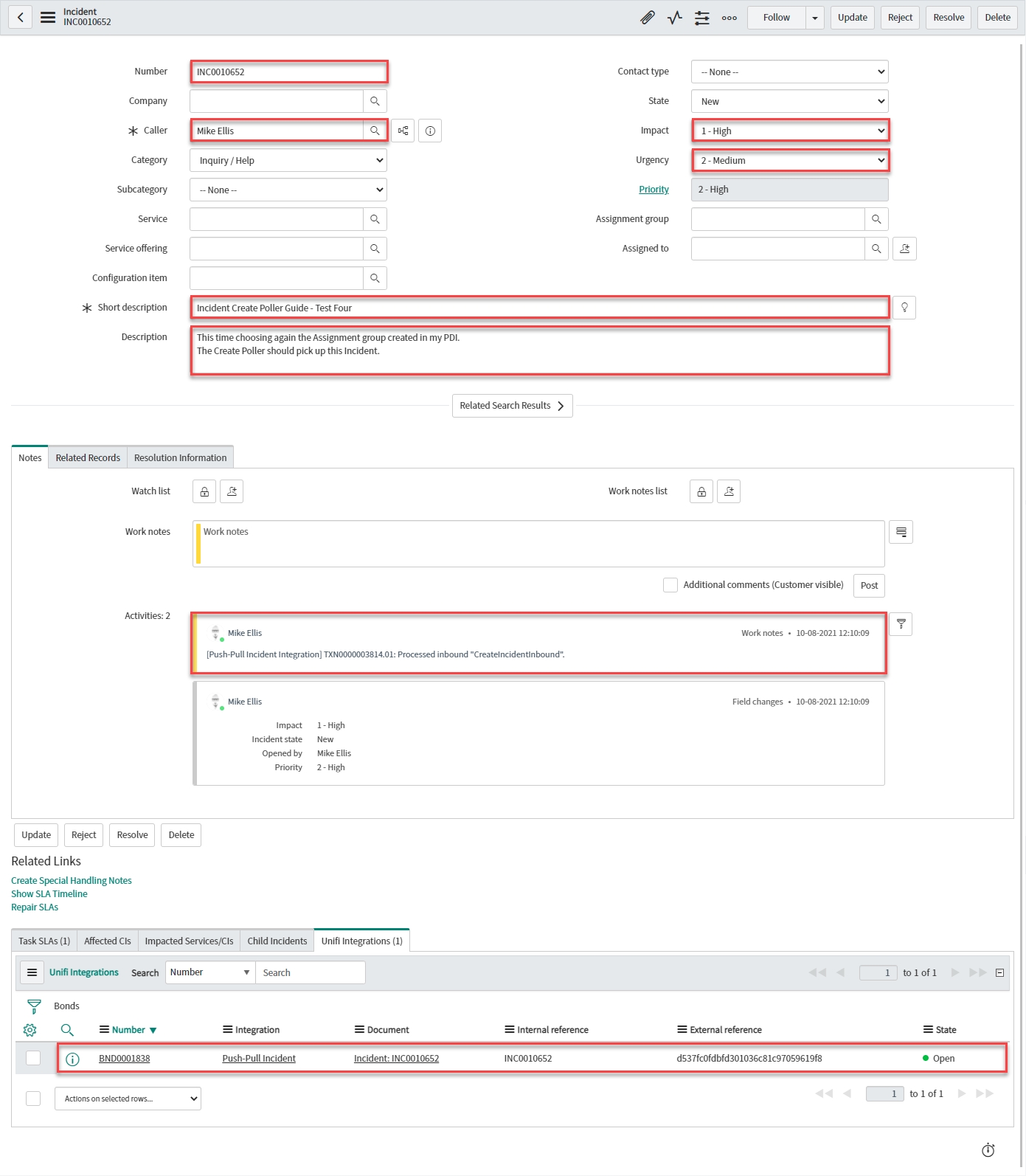Open the Show SLA Timeline link
Image resolution: width=1026 pixels, height=1176 pixels.
(49, 893)
